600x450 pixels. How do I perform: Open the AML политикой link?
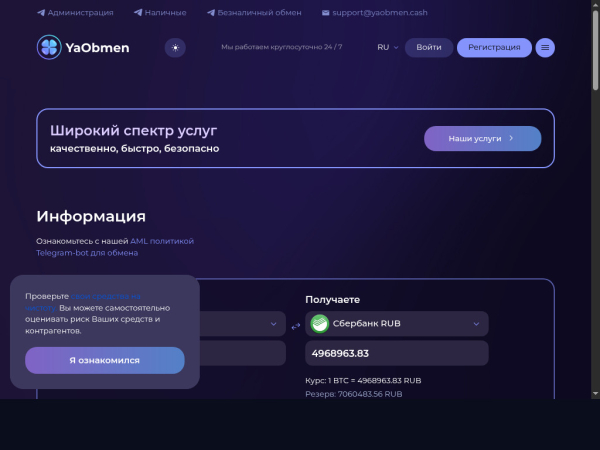(x=162, y=241)
